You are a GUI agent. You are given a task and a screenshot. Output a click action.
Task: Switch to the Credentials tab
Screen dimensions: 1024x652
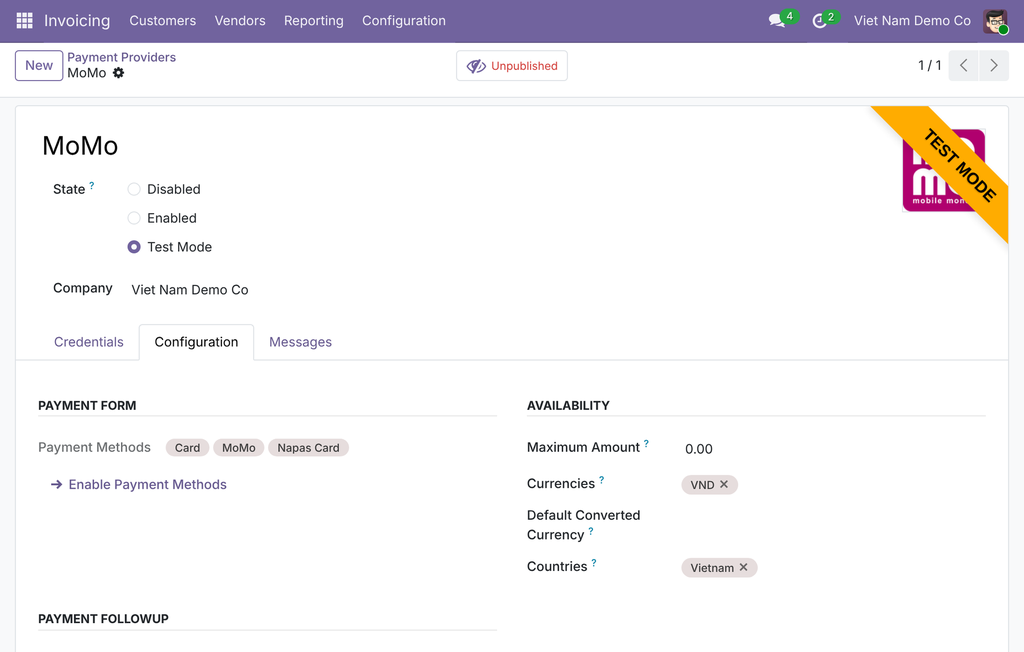click(89, 342)
